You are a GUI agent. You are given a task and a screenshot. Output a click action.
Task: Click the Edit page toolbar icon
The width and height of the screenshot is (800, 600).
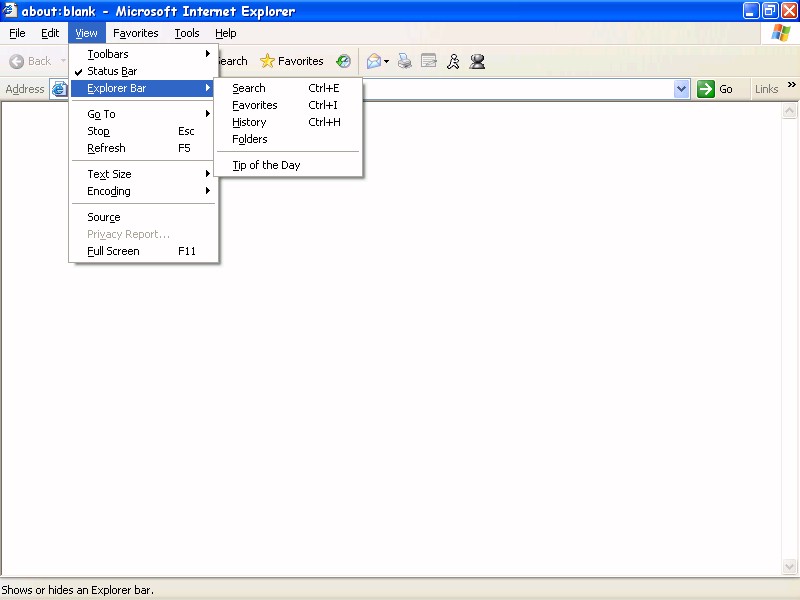click(429, 61)
